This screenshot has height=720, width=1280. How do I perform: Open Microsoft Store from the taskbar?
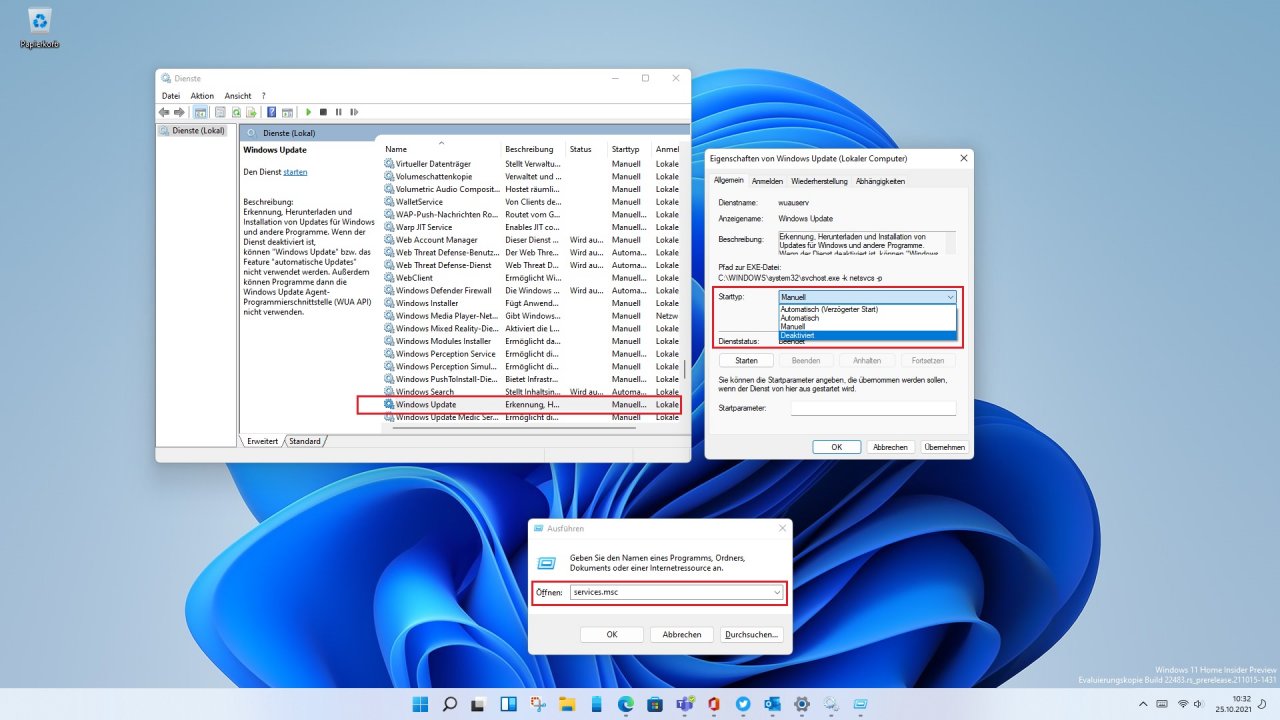tap(655, 704)
